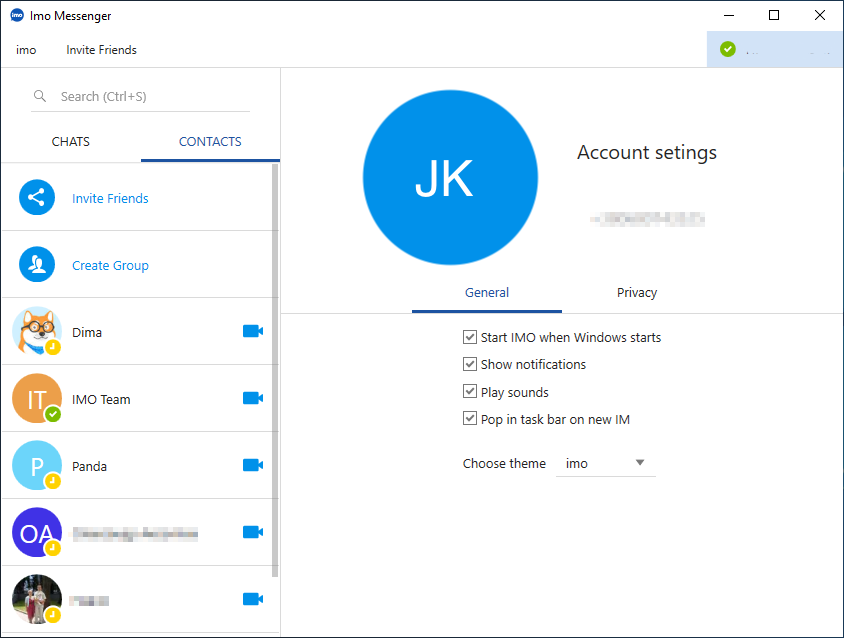Start video call with IMO Team
This screenshot has height=638, width=844.
point(253,398)
